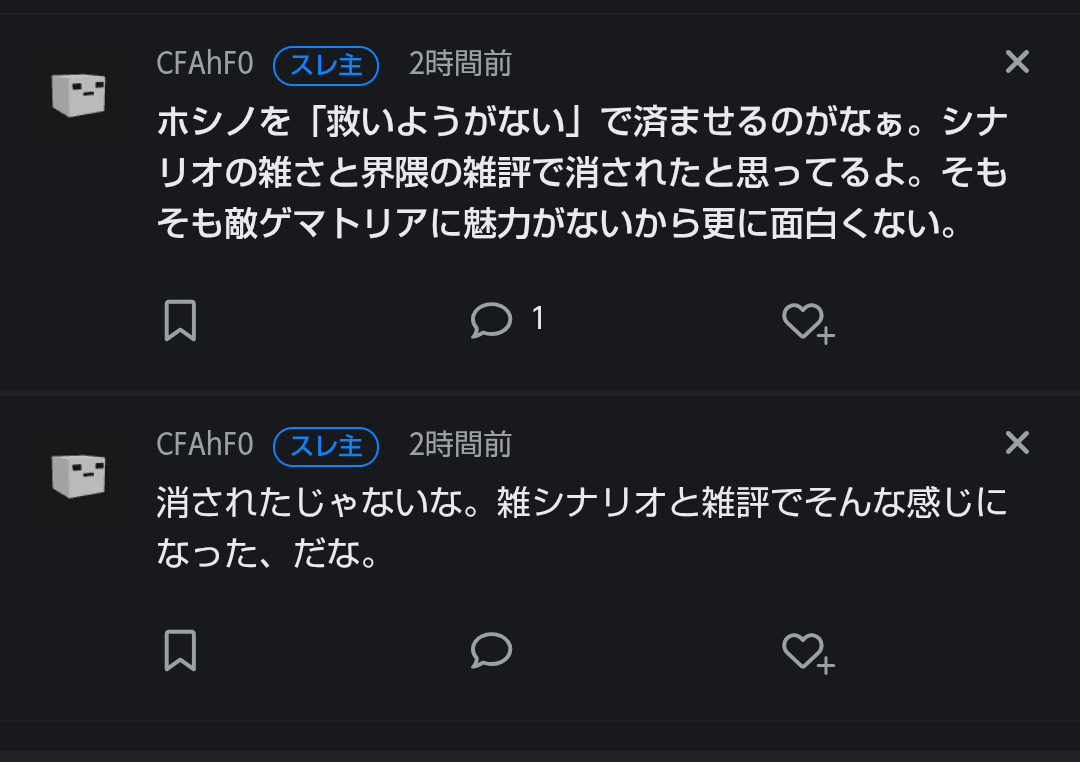Bookmark the post starting with ホシノを
1080x762 pixels.
point(180,321)
